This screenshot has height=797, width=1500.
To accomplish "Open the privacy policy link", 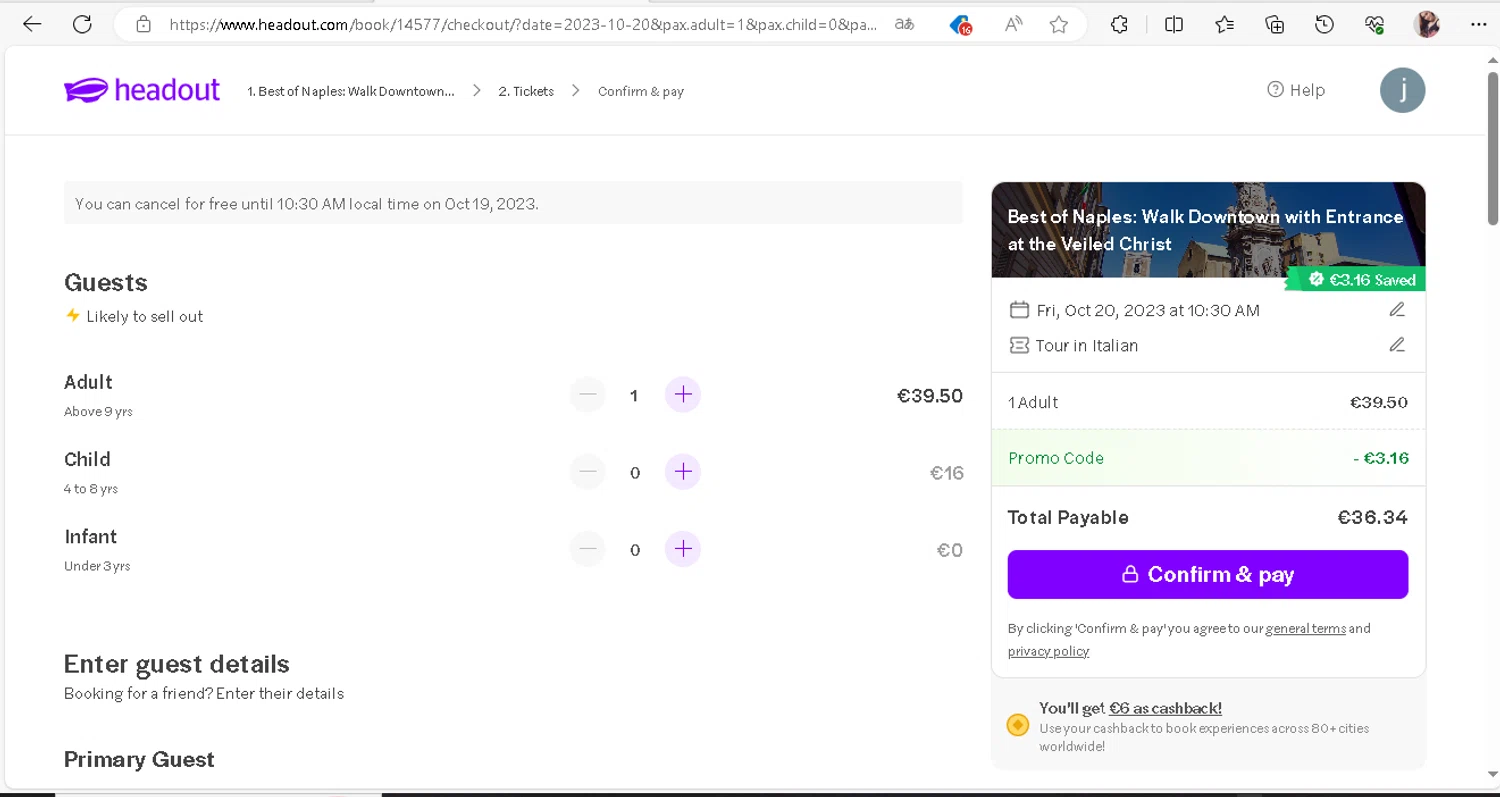I will click(x=1048, y=651).
